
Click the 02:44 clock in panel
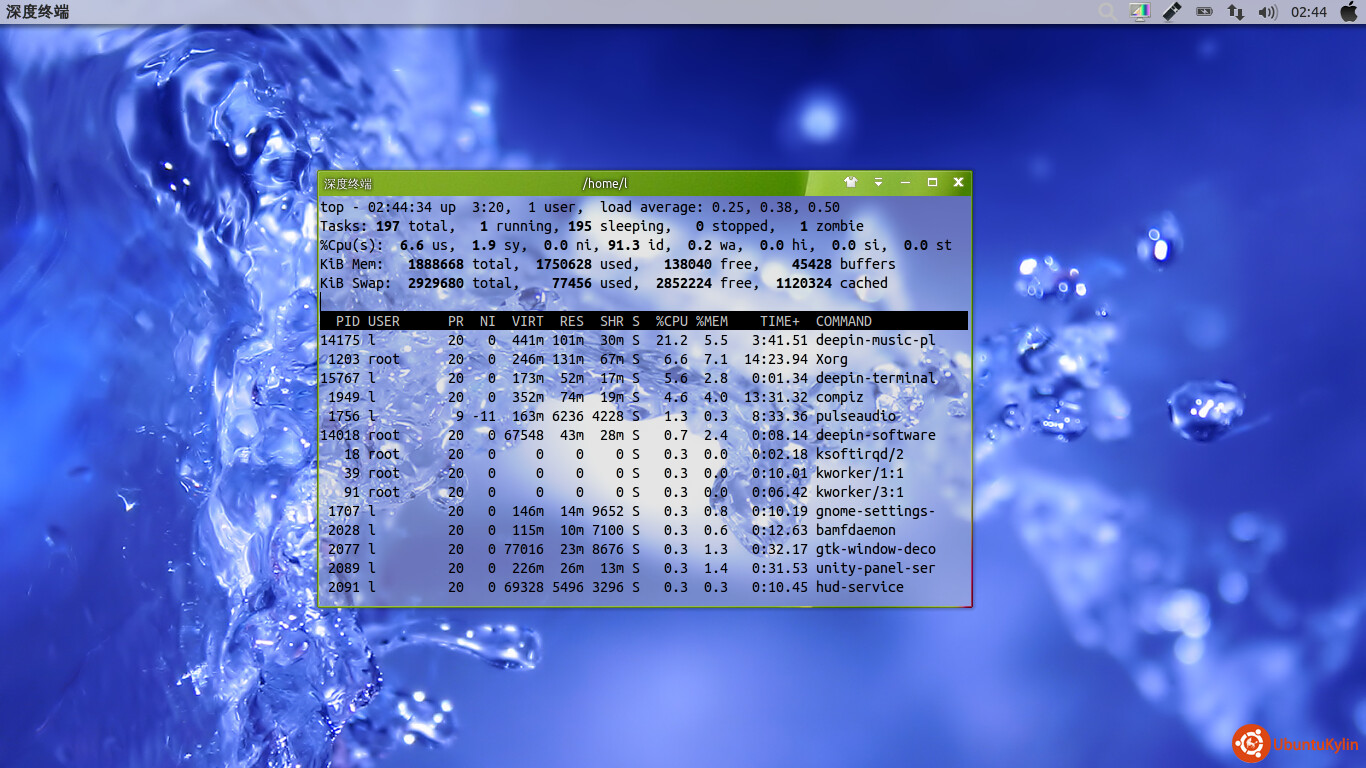[x=1309, y=12]
